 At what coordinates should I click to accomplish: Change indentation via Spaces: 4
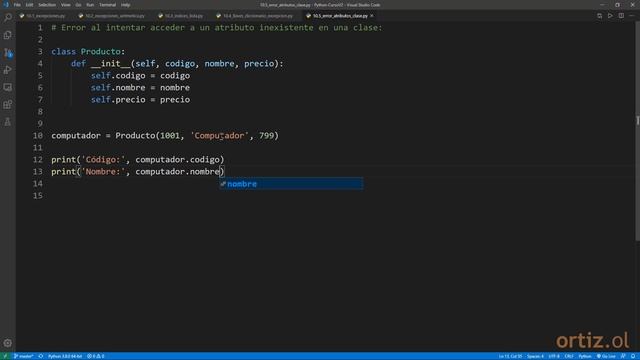click(535, 356)
